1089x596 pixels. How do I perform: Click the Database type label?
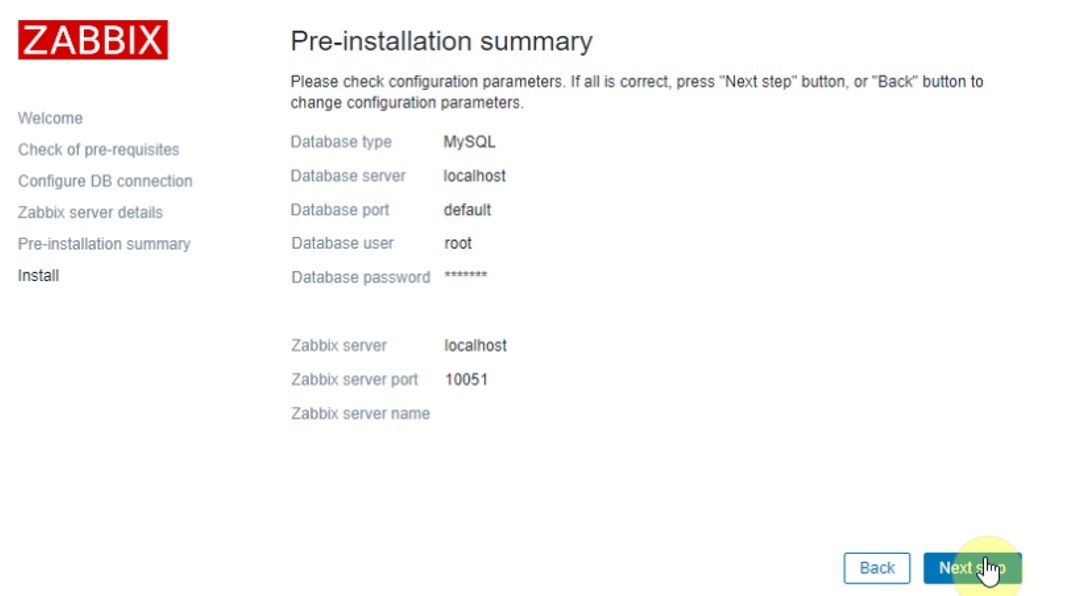click(341, 142)
